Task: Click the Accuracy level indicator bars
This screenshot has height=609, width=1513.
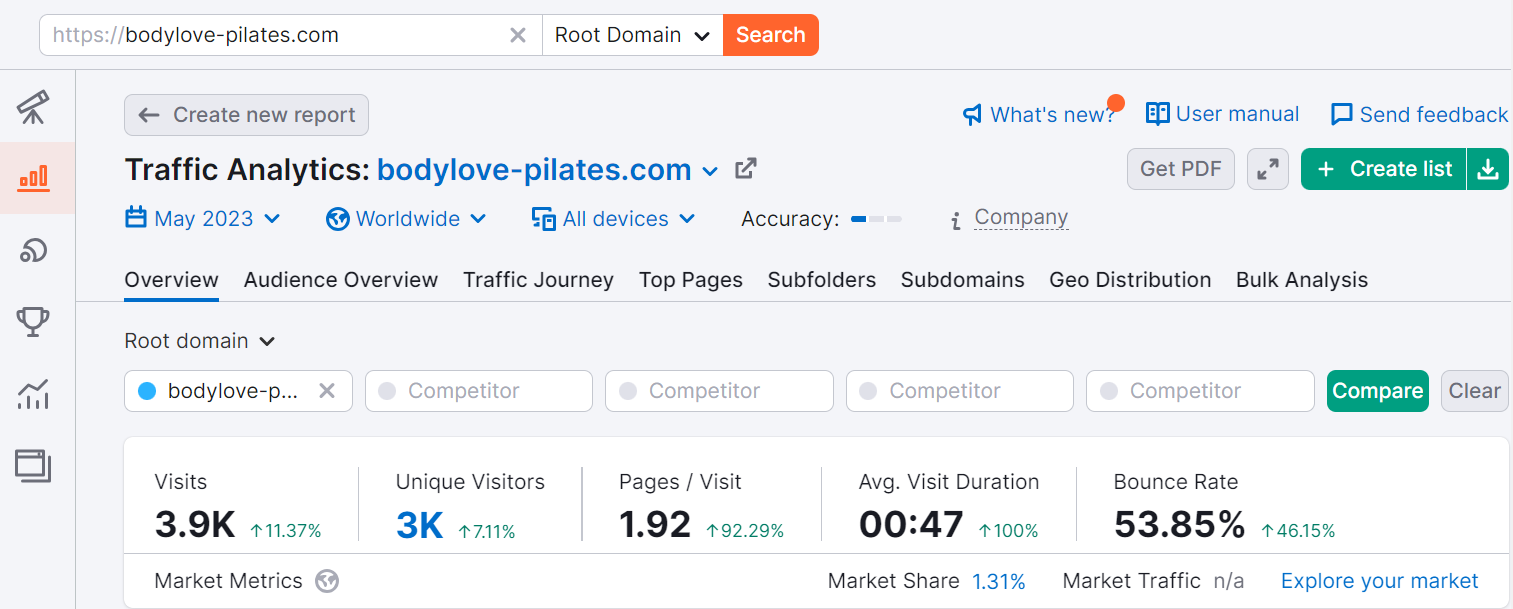Action: pyautogui.click(x=875, y=218)
